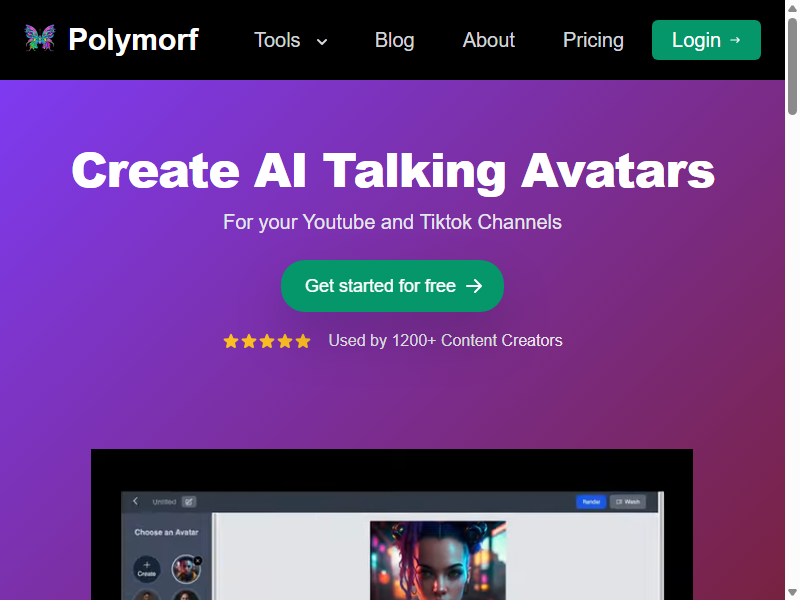This screenshot has height=600, width=800.
Task: Click the arrow icon in Login button
Action: 735,40
